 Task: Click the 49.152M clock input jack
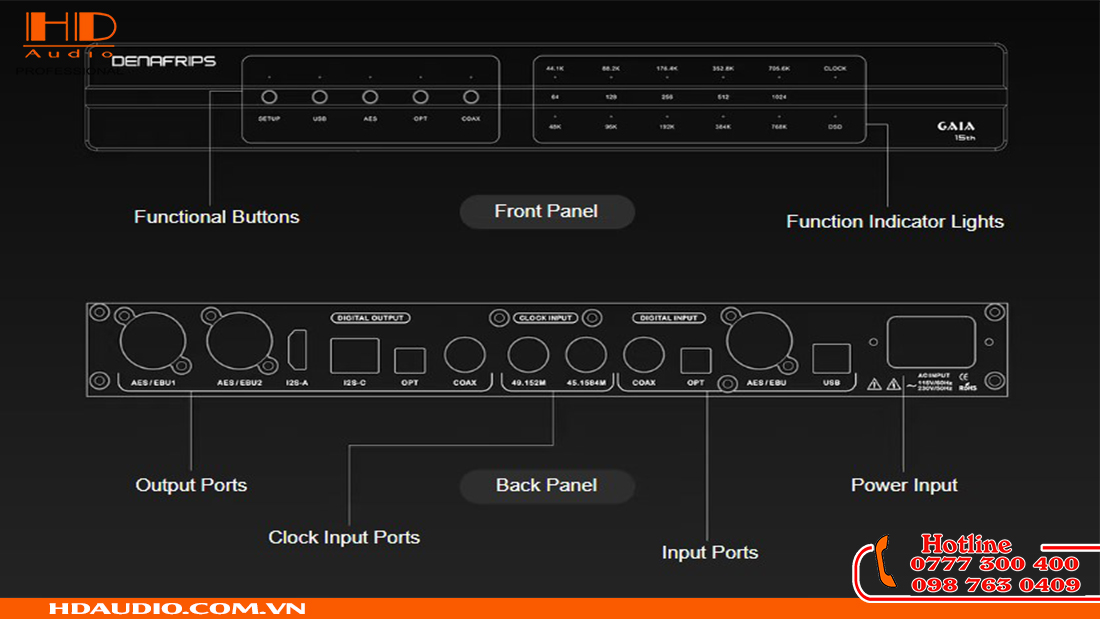tap(528, 354)
